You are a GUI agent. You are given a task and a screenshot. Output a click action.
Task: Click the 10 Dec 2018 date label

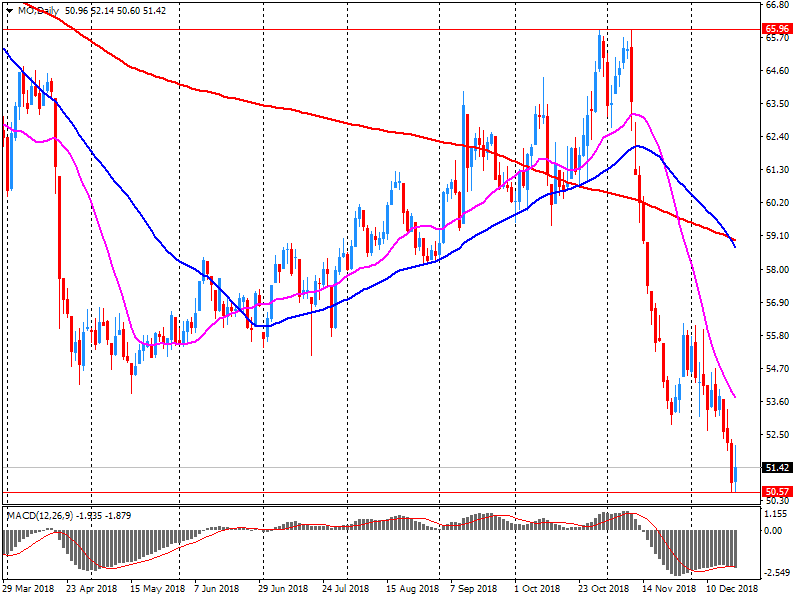(x=732, y=589)
